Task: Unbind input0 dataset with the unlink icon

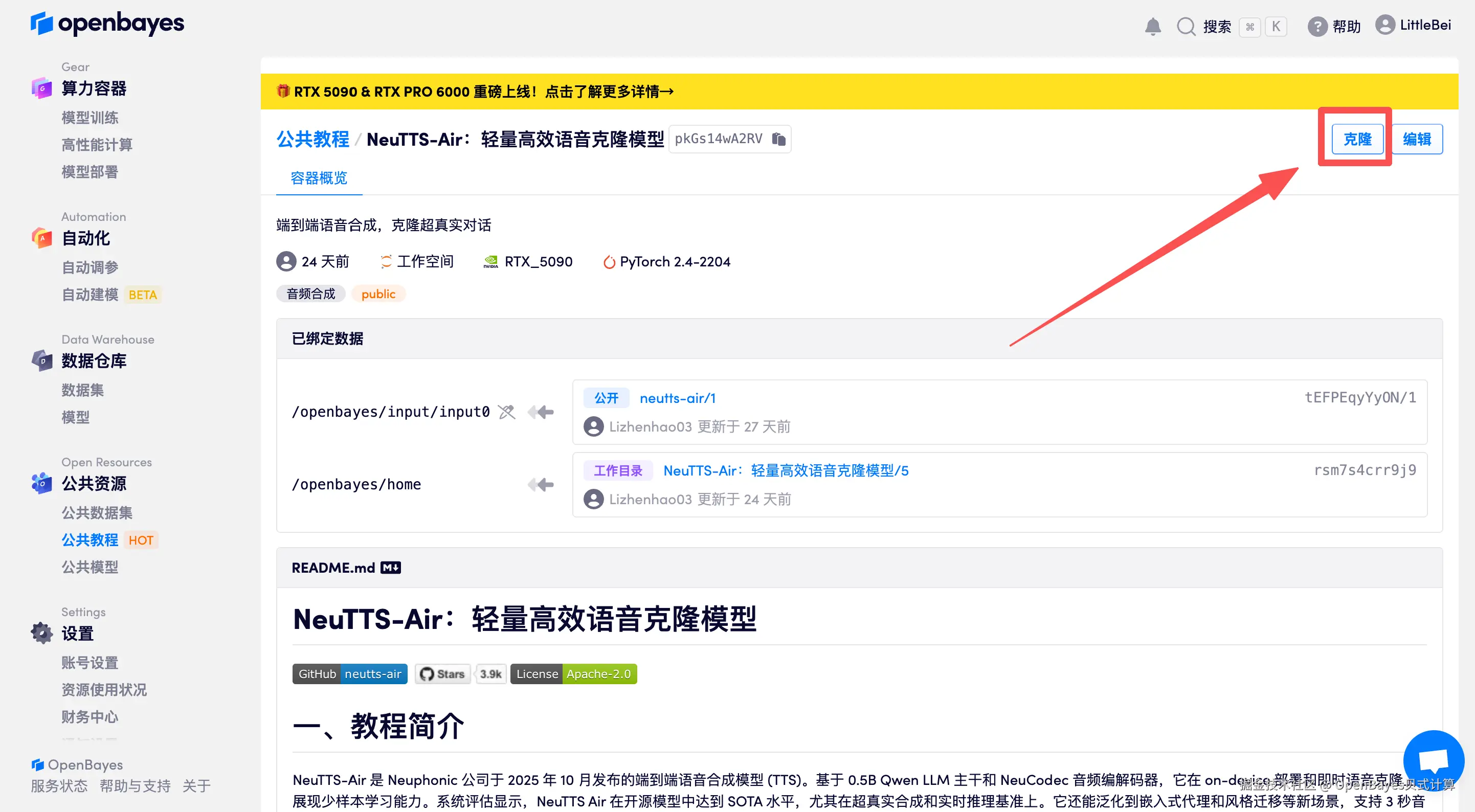Action: click(506, 412)
